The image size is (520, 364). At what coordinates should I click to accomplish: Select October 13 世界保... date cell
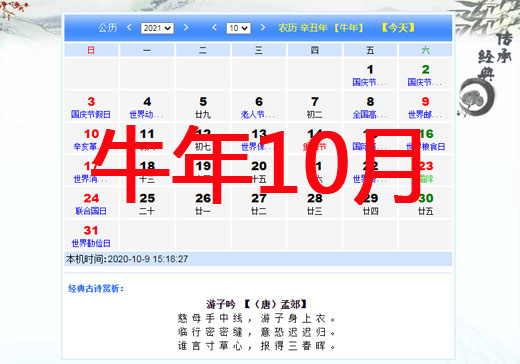(x=259, y=138)
